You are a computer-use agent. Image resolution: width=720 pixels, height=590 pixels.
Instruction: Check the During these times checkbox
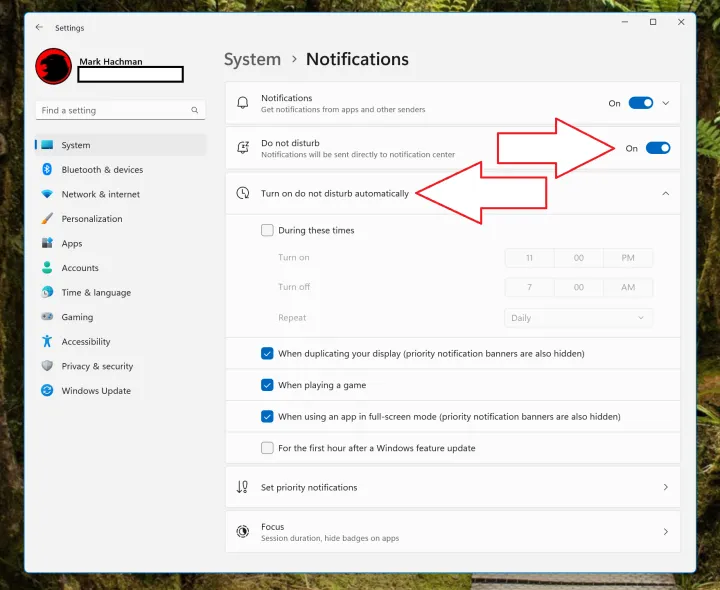267,230
